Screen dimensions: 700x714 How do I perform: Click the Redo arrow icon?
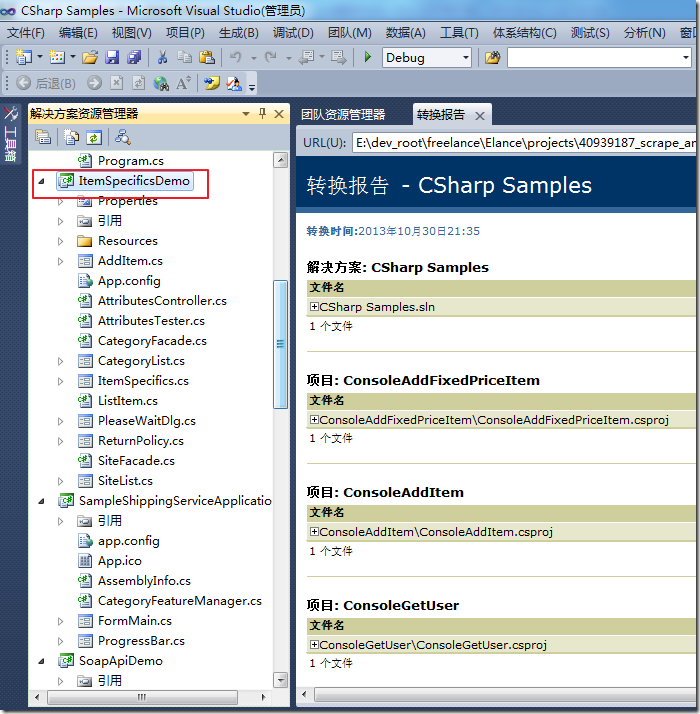coord(271,57)
